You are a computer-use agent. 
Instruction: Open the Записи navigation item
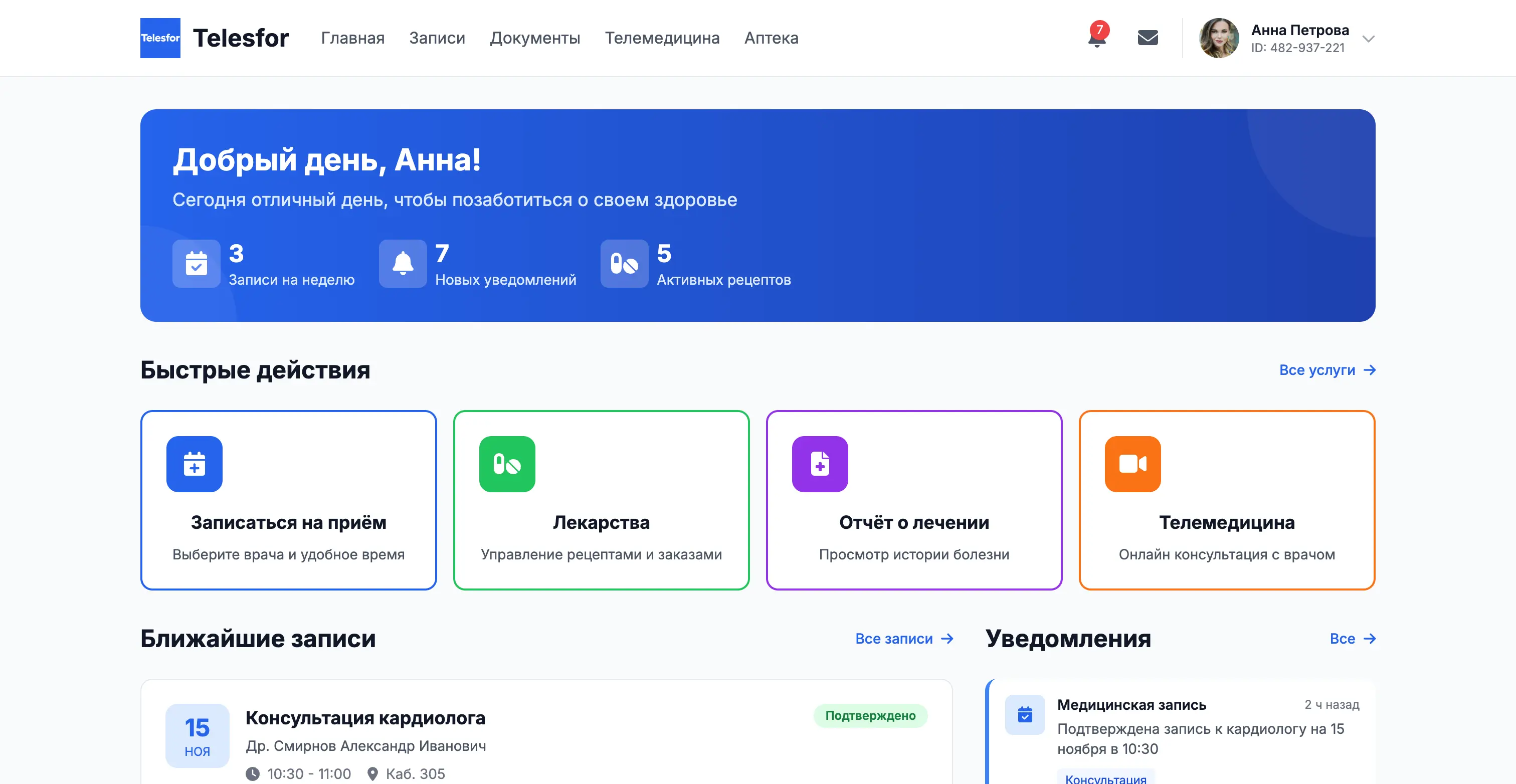click(437, 38)
